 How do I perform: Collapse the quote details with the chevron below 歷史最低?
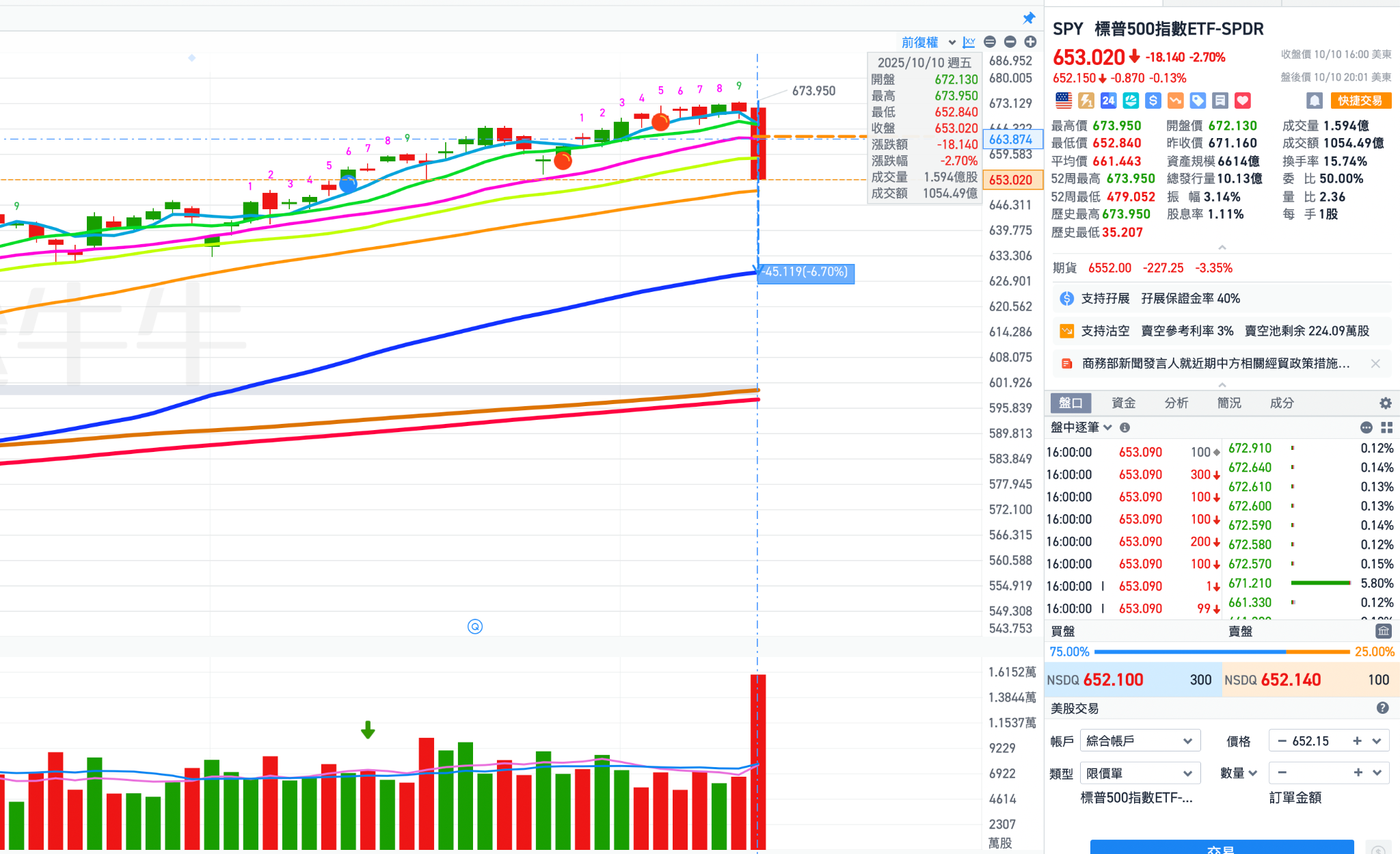point(1222,248)
